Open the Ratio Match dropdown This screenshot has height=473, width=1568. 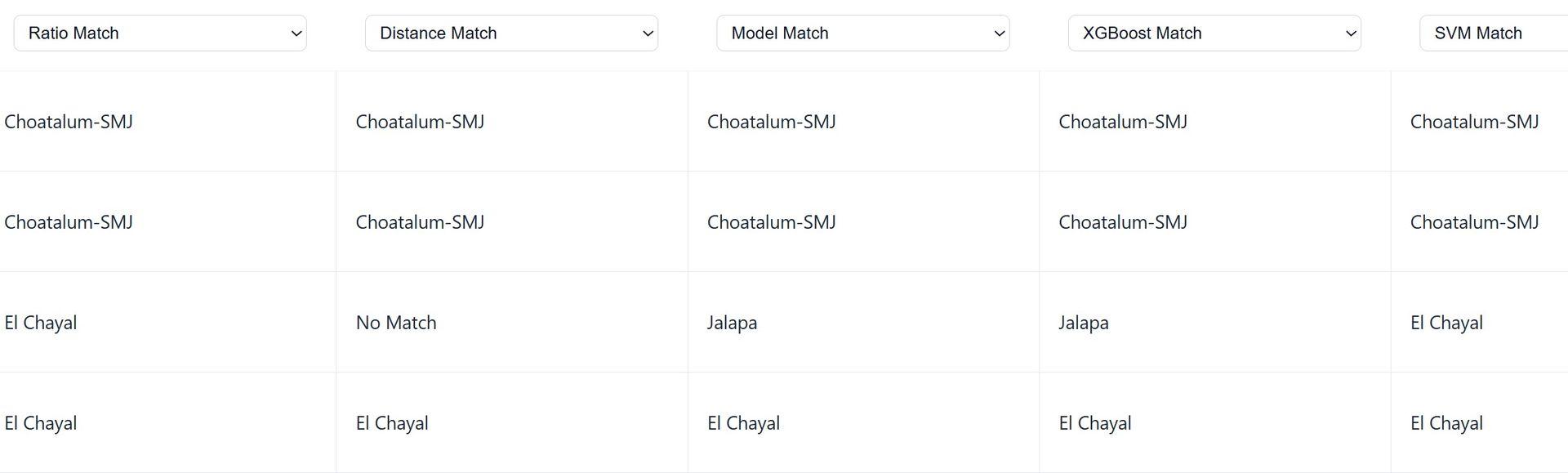pyautogui.click(x=160, y=33)
